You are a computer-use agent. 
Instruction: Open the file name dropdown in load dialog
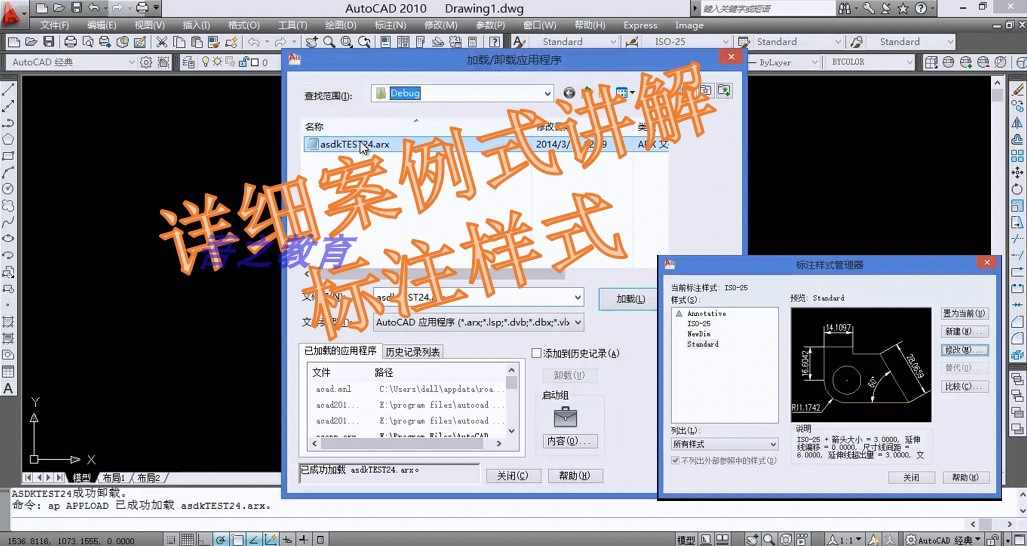(x=577, y=297)
